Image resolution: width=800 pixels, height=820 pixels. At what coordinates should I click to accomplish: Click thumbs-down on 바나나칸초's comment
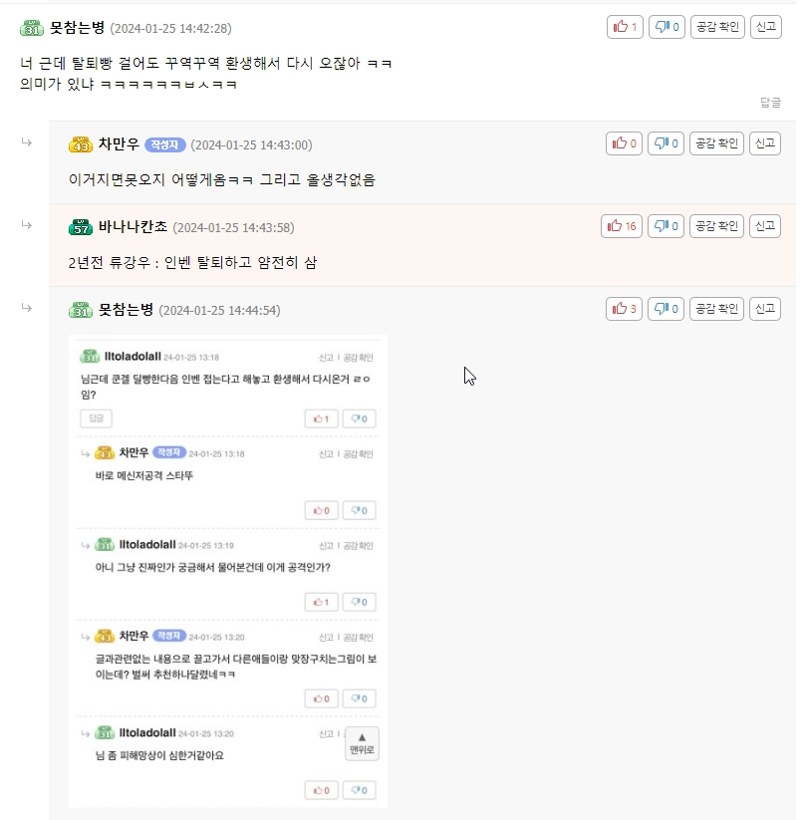666,226
